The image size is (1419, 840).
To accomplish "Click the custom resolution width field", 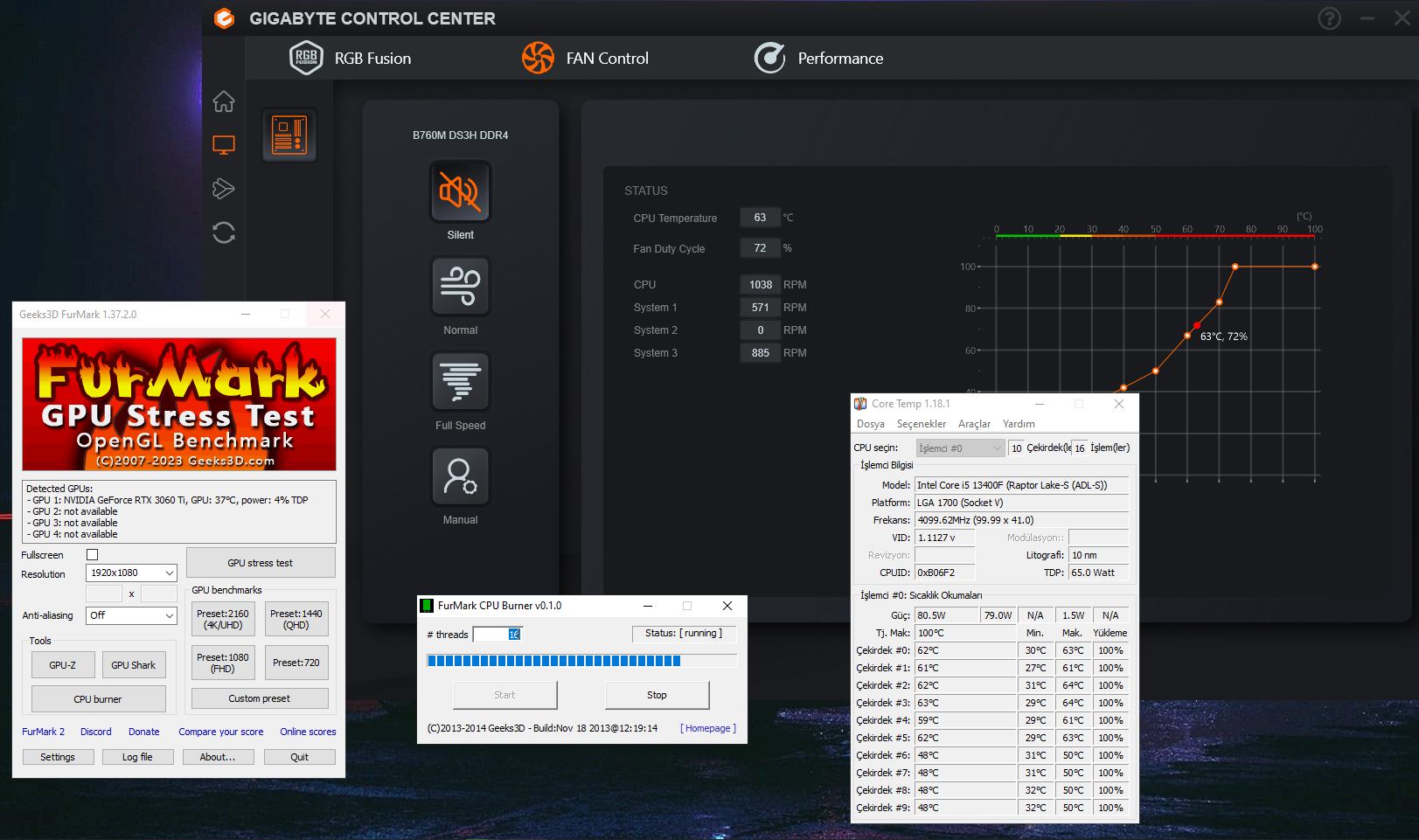I will [x=104, y=594].
